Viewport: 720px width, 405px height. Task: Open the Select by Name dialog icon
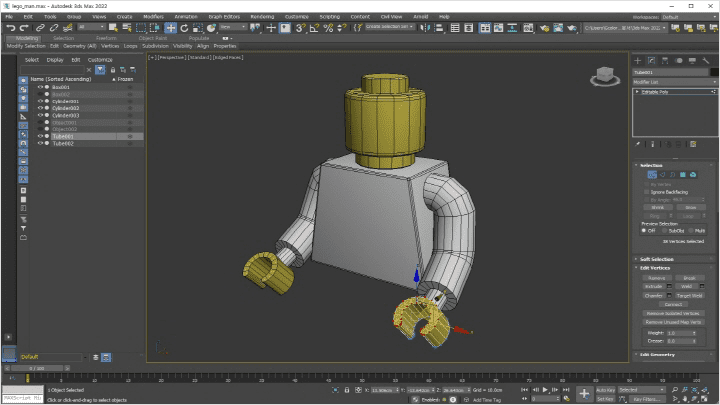pyautogui.click(x=127, y=28)
